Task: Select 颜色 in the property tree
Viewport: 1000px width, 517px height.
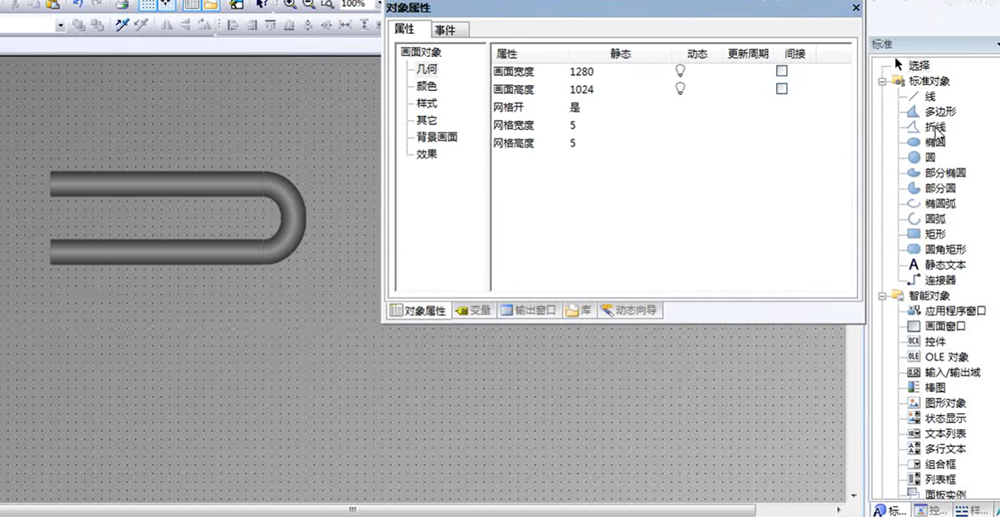Action: point(427,86)
